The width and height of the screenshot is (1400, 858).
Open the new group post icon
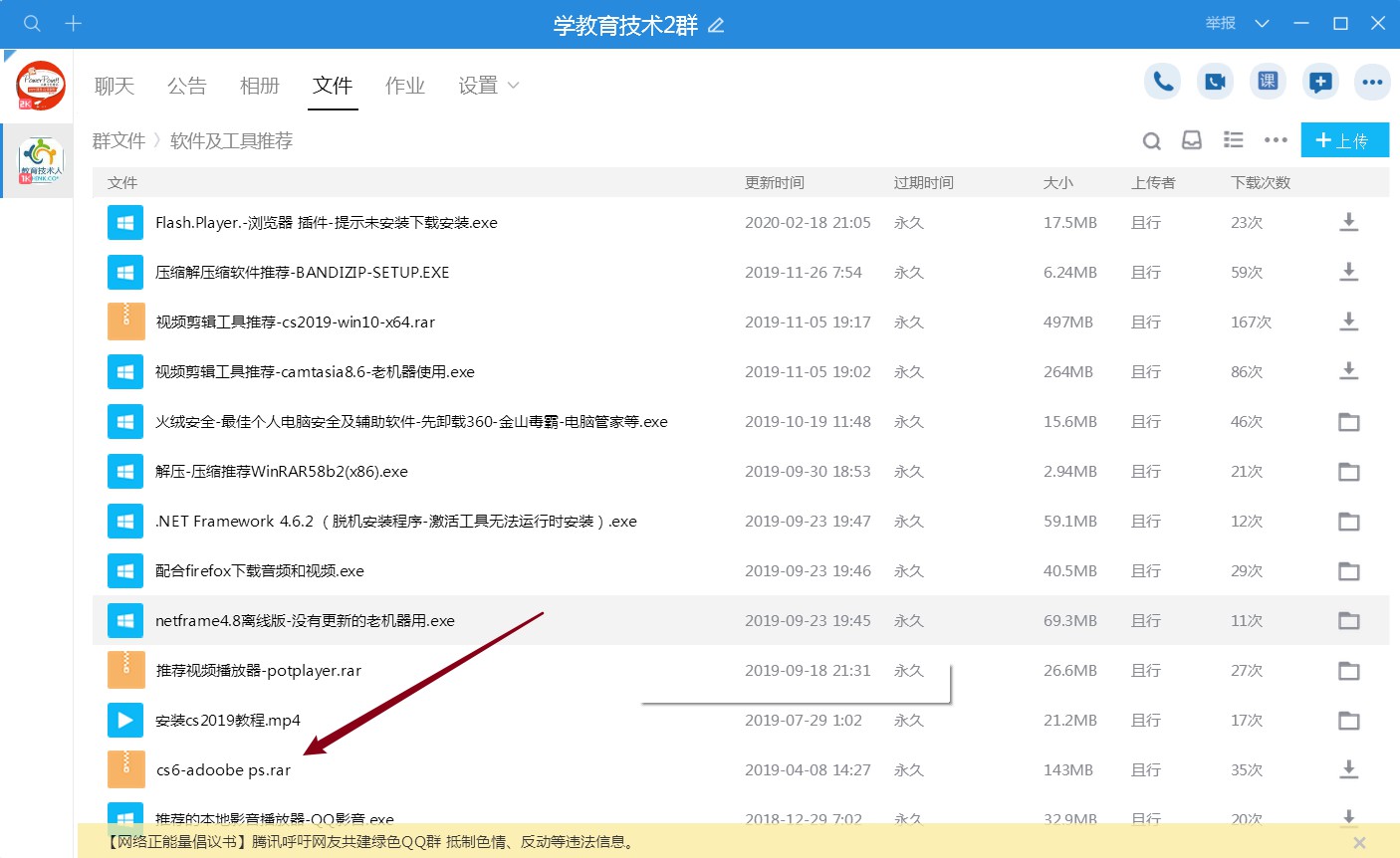pos(1320,82)
